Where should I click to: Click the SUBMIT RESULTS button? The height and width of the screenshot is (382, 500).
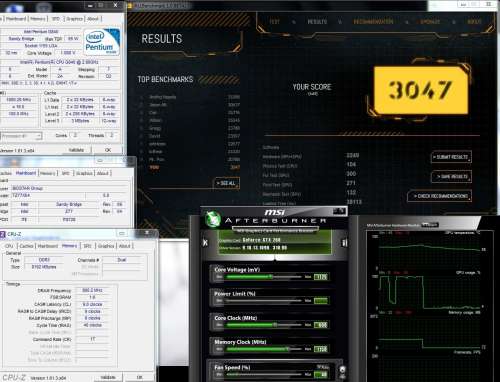point(451,157)
